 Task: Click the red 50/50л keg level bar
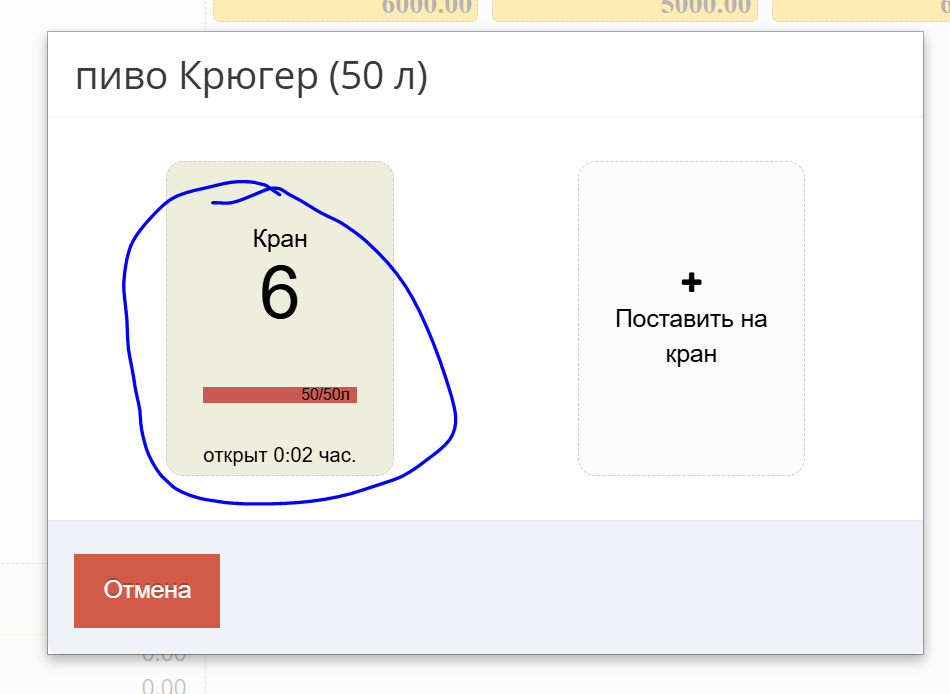tap(280, 395)
